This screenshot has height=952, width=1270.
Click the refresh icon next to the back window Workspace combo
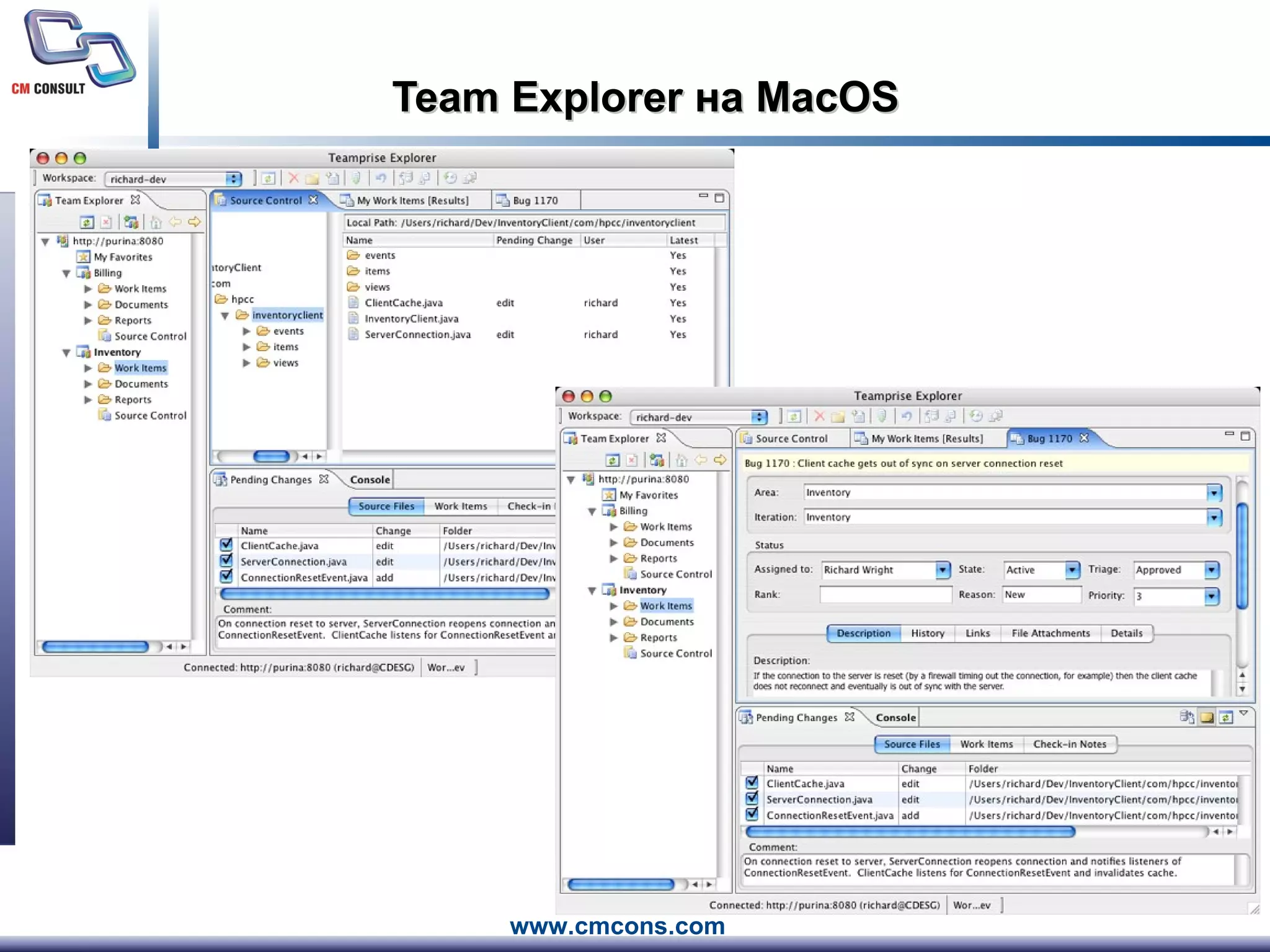click(268, 178)
